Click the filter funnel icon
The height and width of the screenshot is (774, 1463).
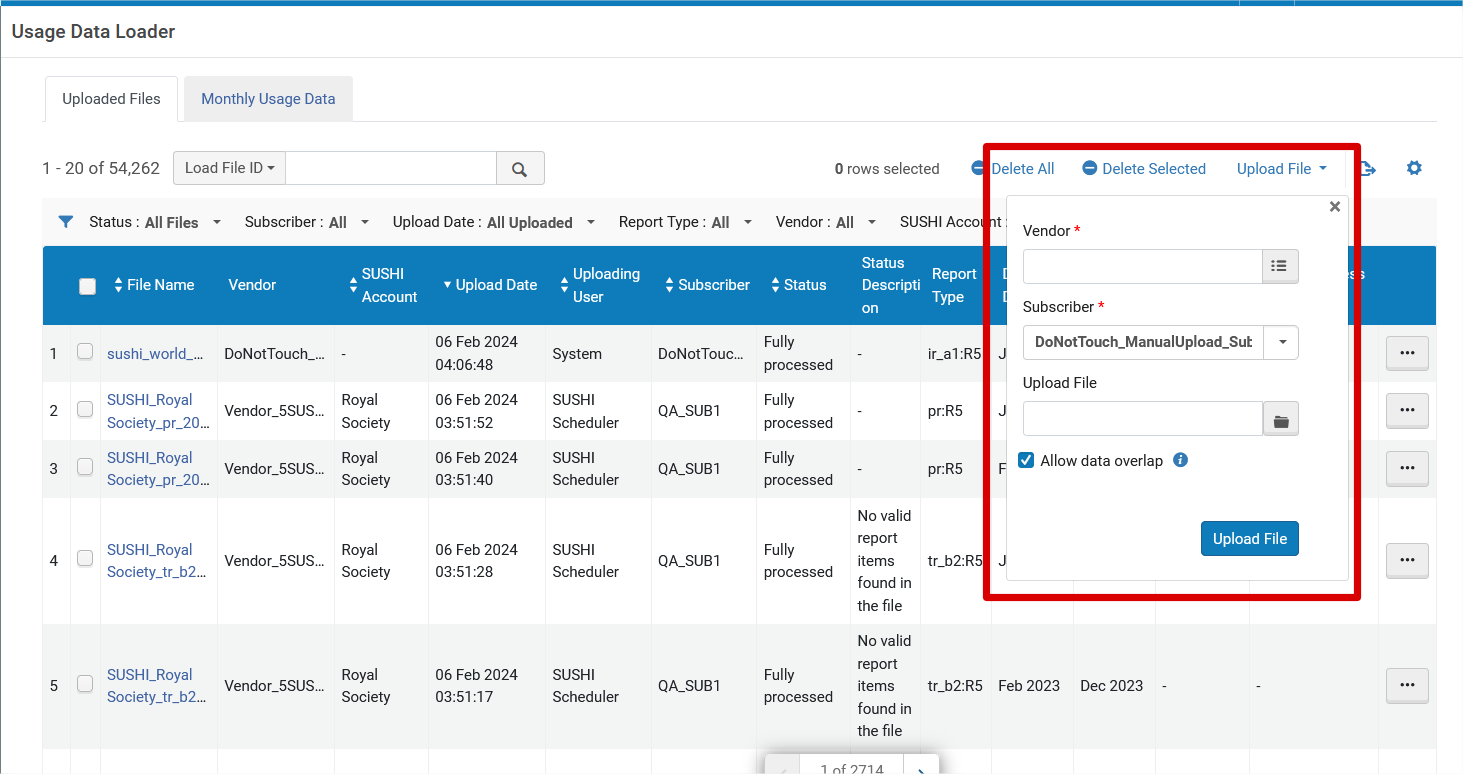[66, 222]
